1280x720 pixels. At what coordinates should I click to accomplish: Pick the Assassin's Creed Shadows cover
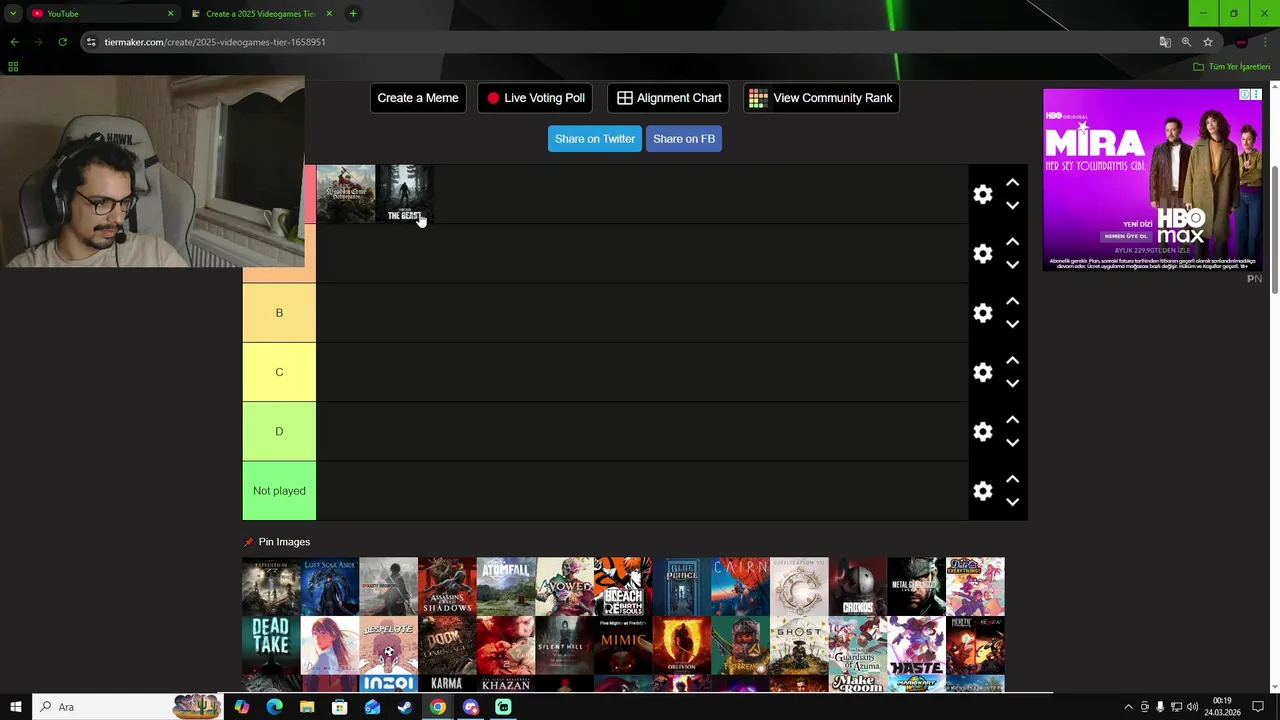pyautogui.click(x=447, y=586)
